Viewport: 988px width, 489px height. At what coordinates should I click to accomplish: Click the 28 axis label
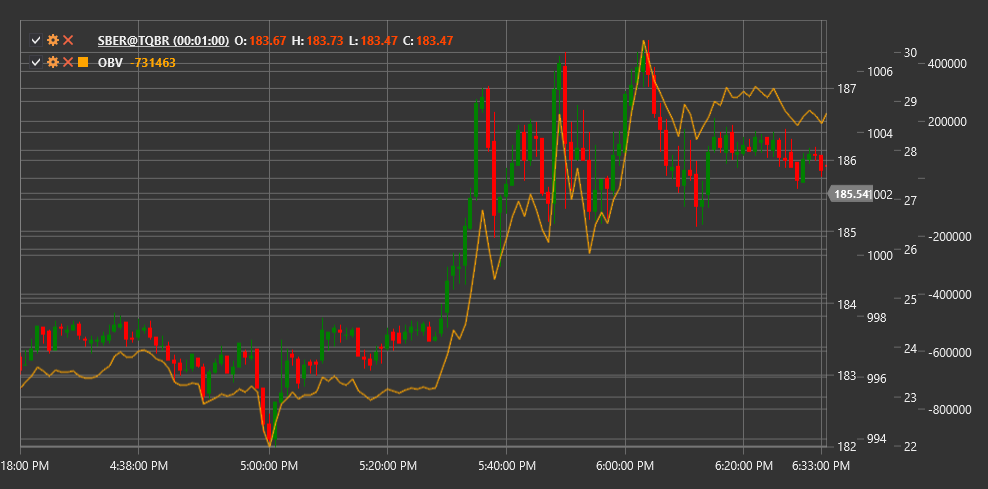pyautogui.click(x=910, y=151)
